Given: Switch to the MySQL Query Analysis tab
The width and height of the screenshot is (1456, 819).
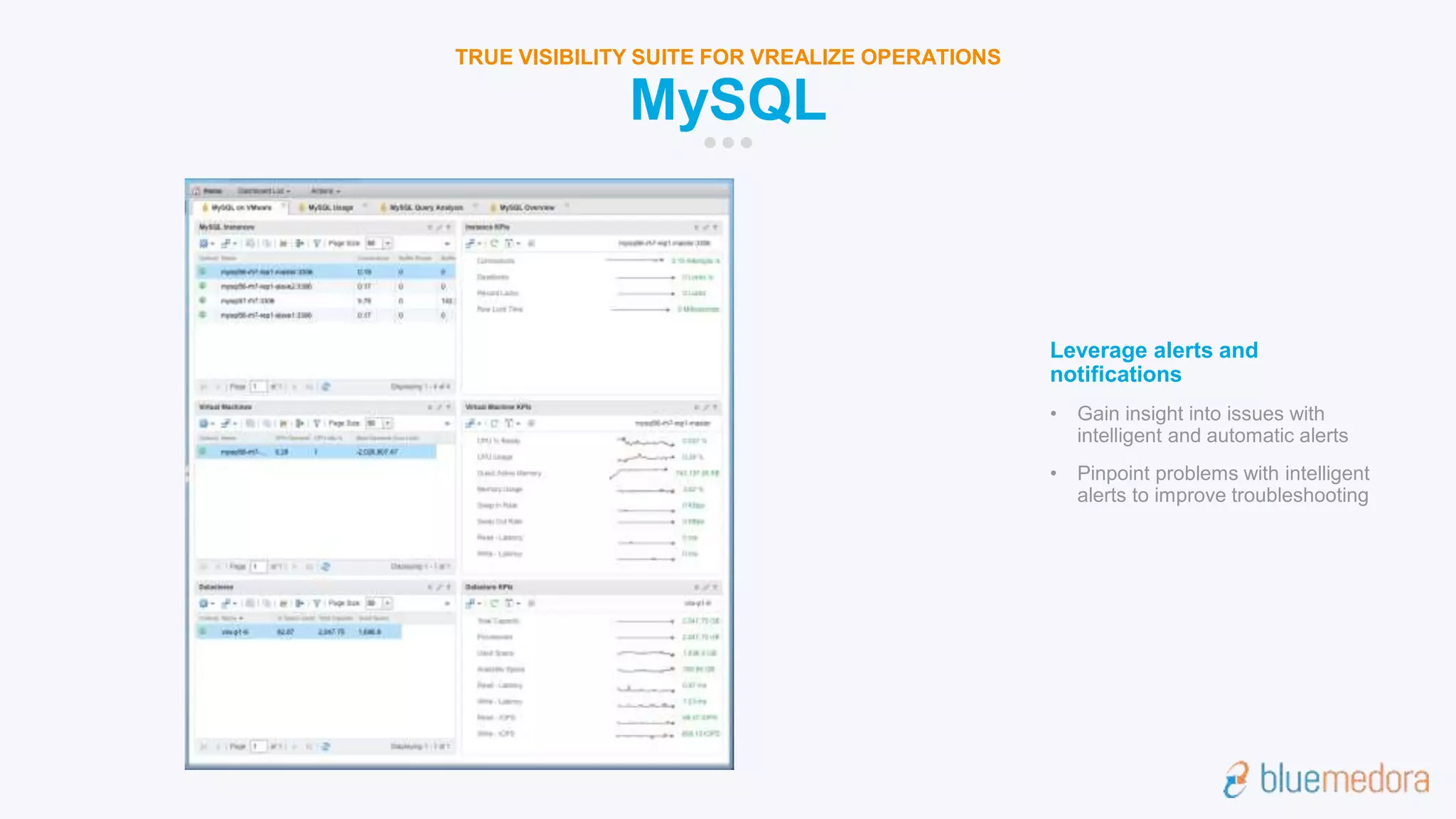Looking at the screenshot, I should click(425, 208).
